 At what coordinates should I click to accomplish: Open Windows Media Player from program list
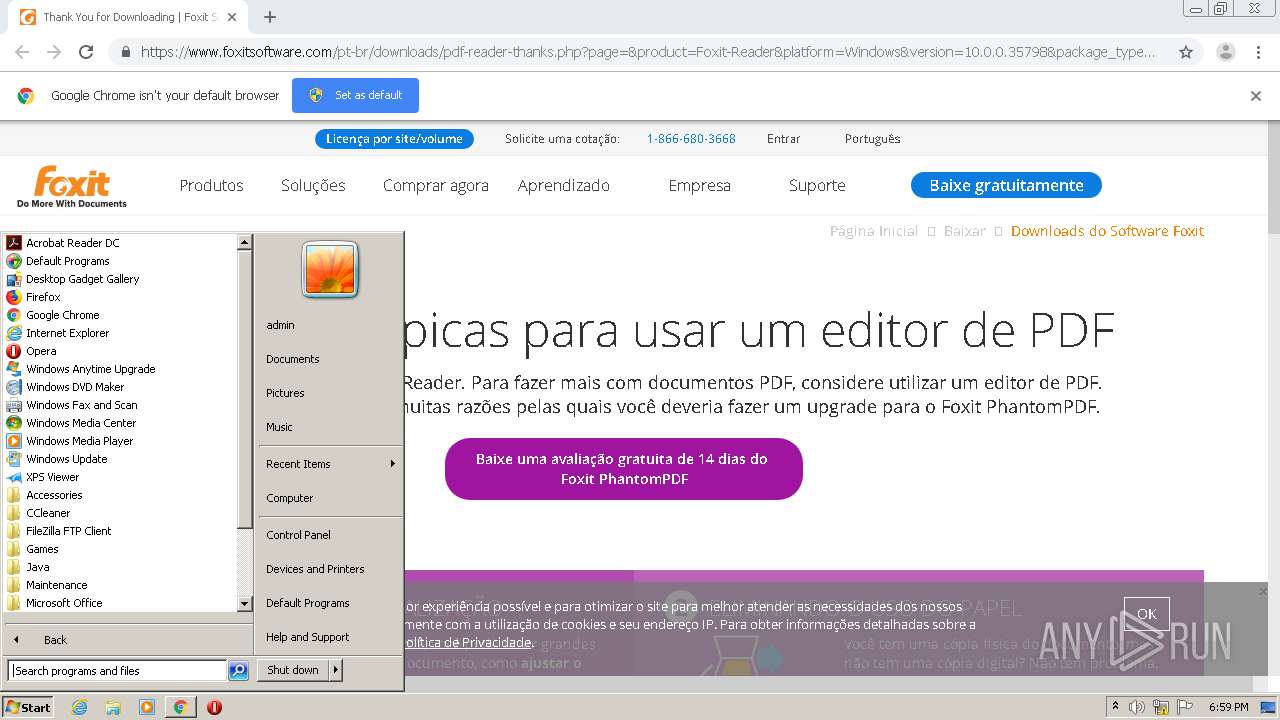79,441
